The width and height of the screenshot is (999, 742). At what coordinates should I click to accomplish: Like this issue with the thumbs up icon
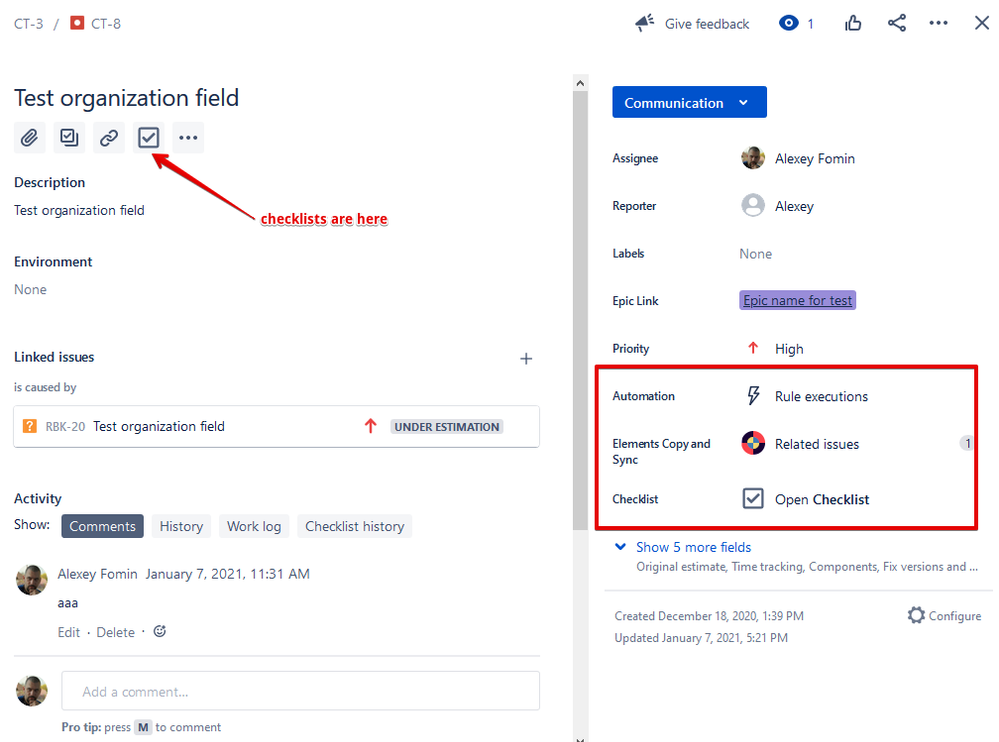pos(852,23)
